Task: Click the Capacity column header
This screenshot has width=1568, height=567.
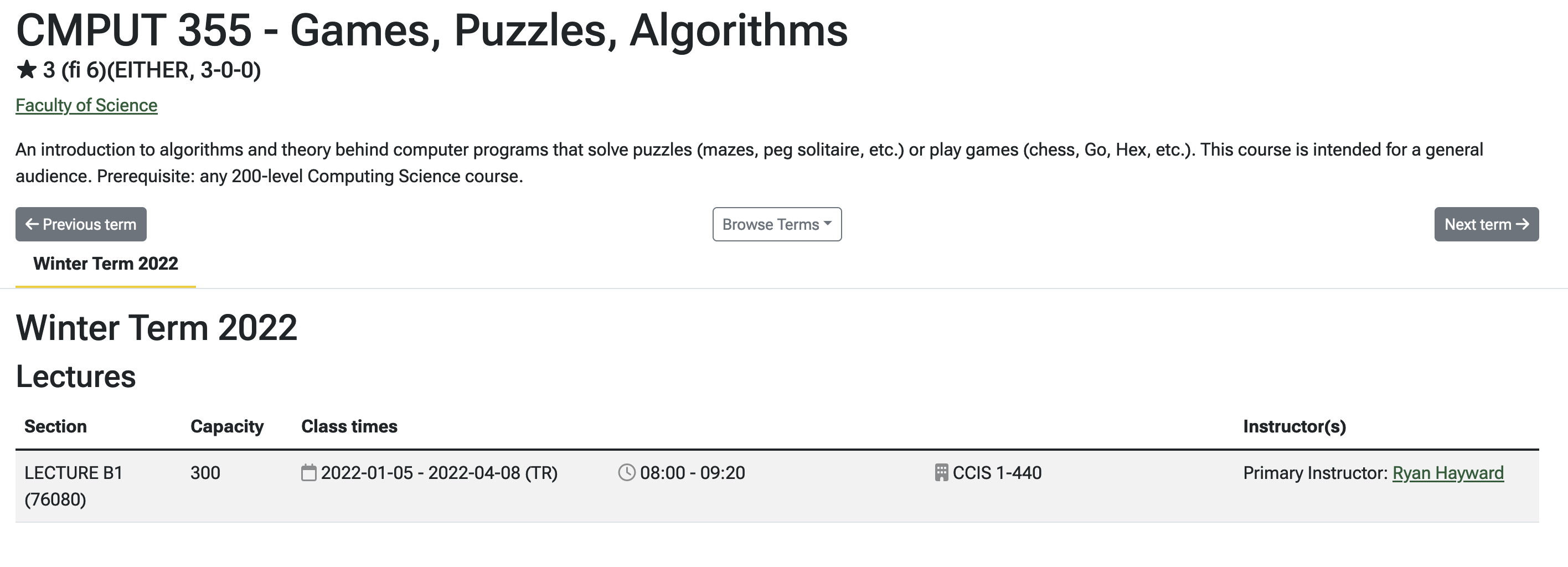Action: pos(227,426)
